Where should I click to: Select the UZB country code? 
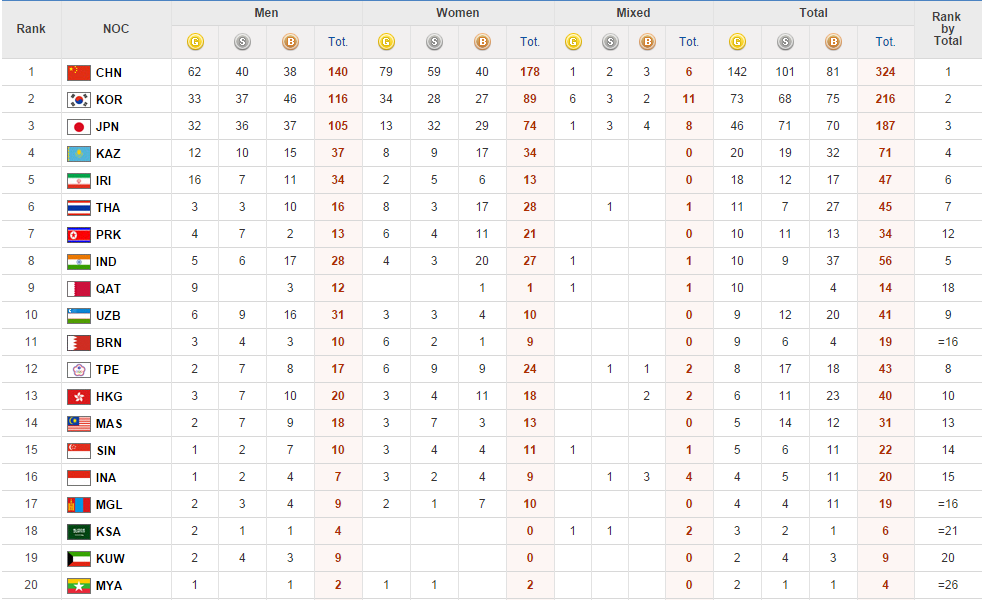click(108, 316)
